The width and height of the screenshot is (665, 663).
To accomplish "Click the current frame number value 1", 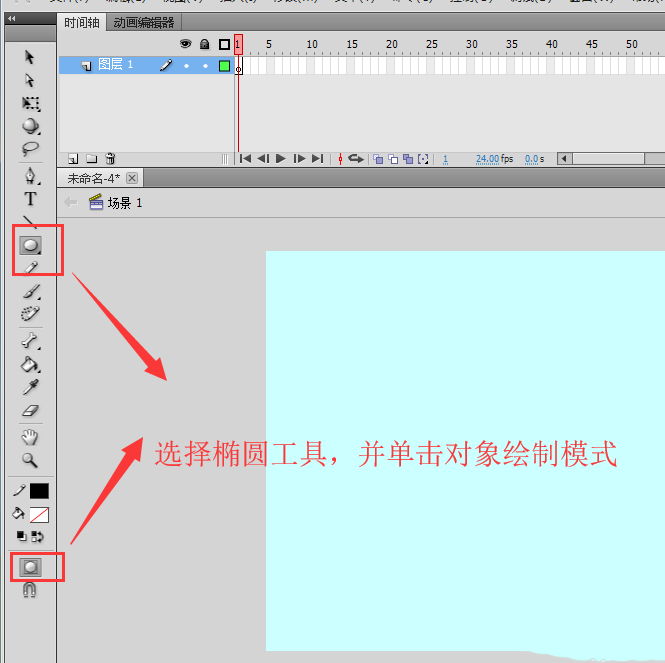I will 445,159.
